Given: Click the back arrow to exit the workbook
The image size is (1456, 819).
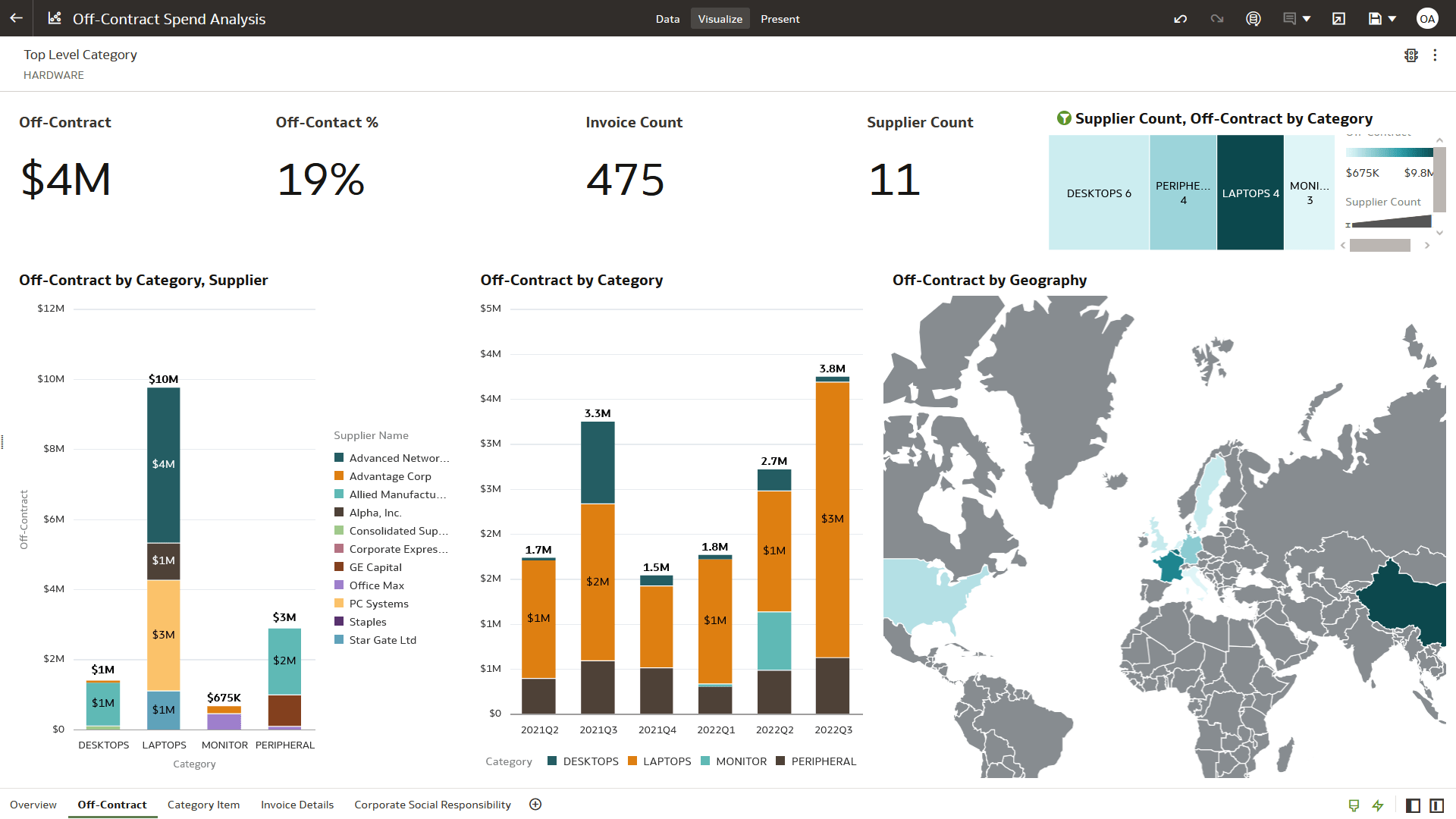Looking at the screenshot, I should click(16, 18).
